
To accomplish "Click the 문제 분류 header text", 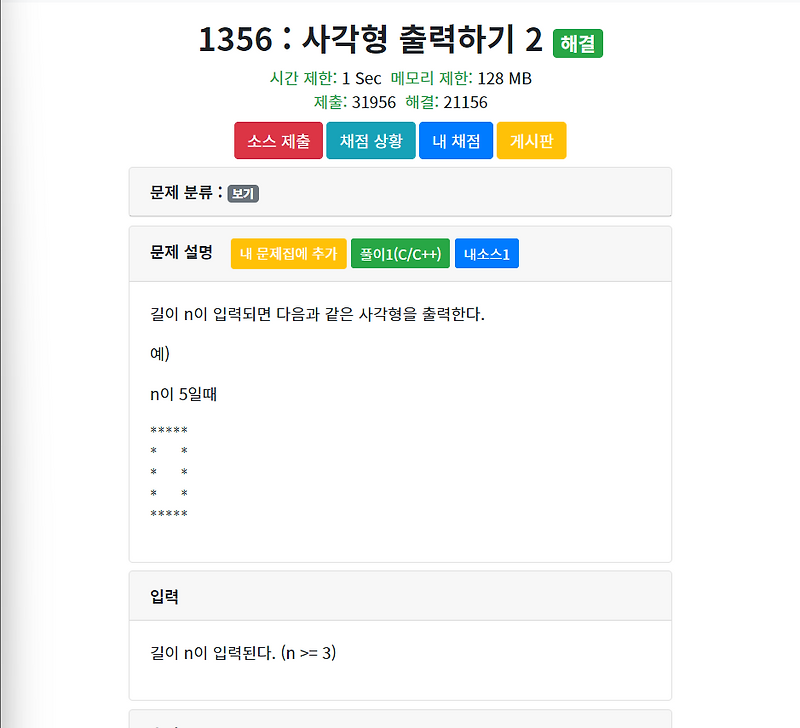I will pos(183,193).
